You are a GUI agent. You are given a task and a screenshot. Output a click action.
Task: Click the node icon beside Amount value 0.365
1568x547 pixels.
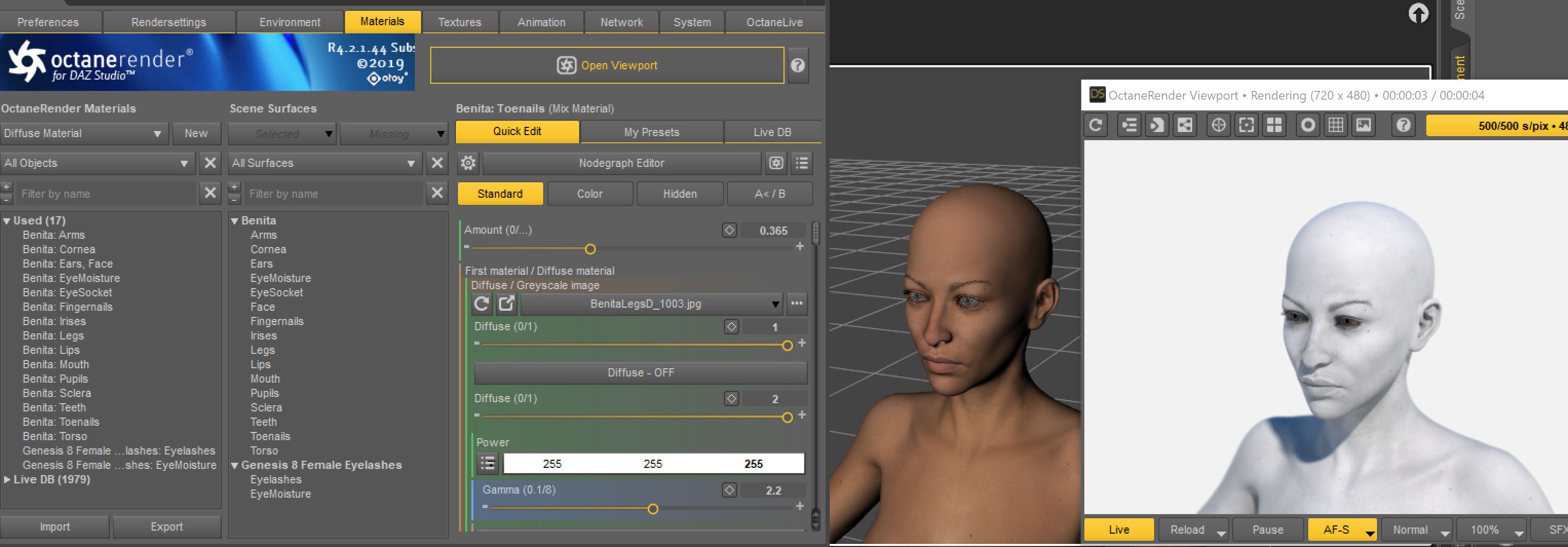pos(729,230)
